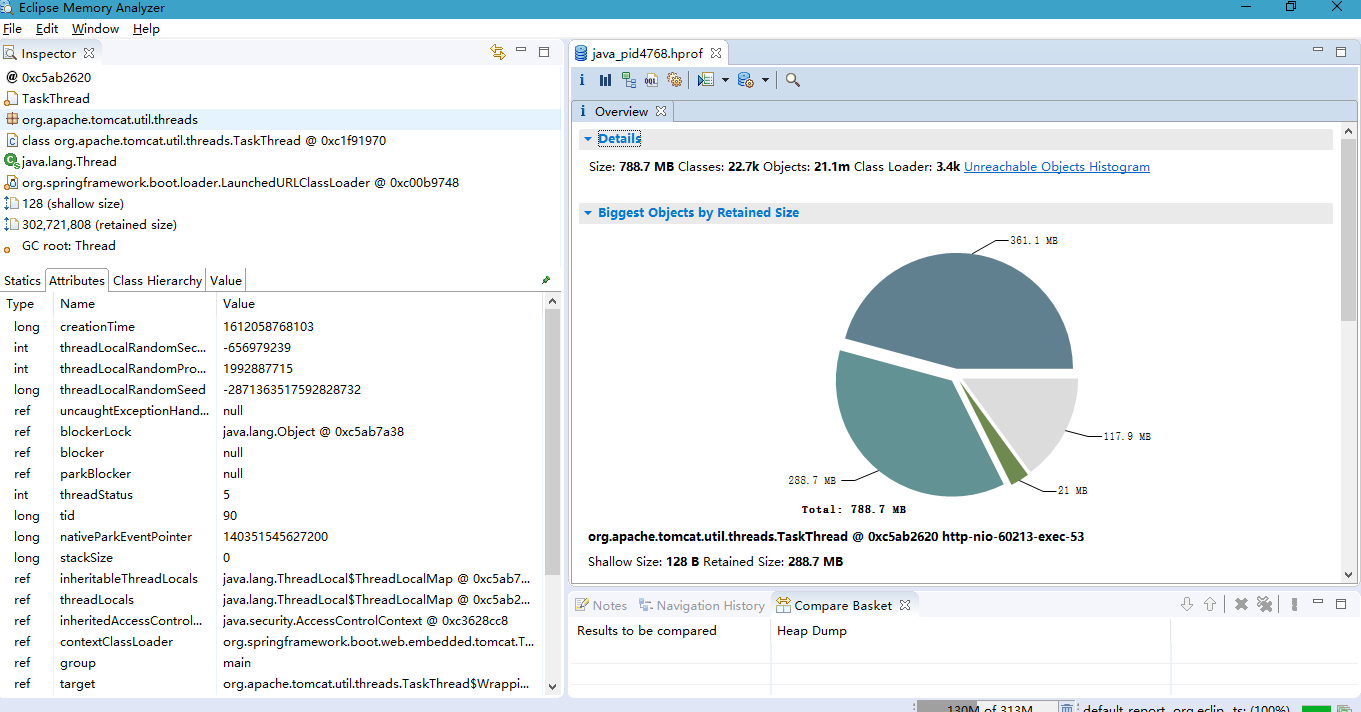This screenshot has width=1361, height=712.
Task: Open Unreachable Objects Histogram link
Action: pyautogui.click(x=1056, y=167)
